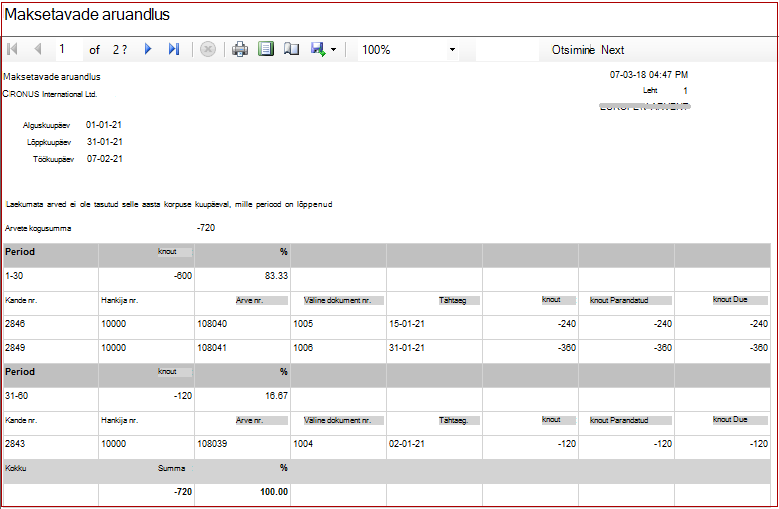This screenshot has height=509, width=779.
Task: Click the 83.33 percentage value
Action: tap(276, 276)
